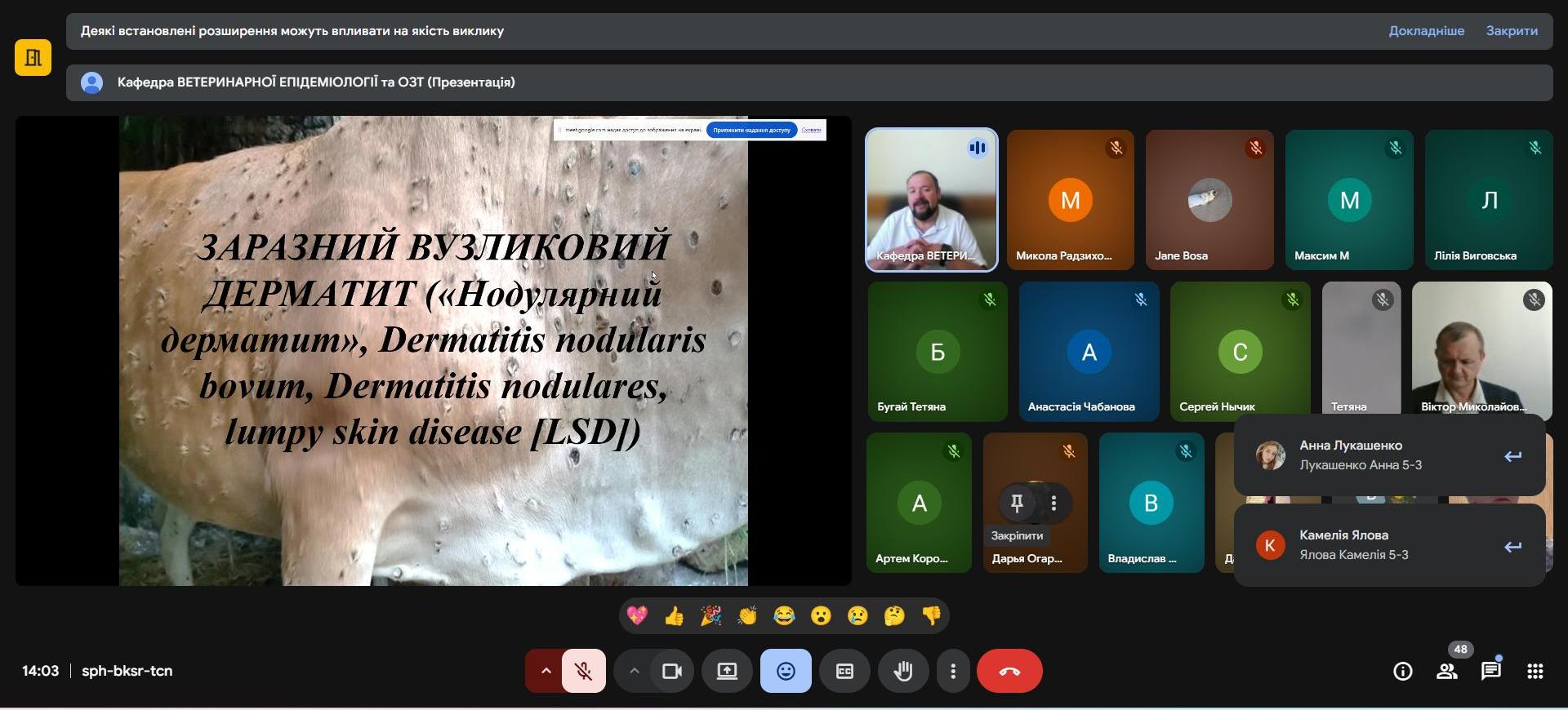Viewport: 1568px width, 710px height.
Task: Hide the emoji reactions bar
Action: click(786, 671)
